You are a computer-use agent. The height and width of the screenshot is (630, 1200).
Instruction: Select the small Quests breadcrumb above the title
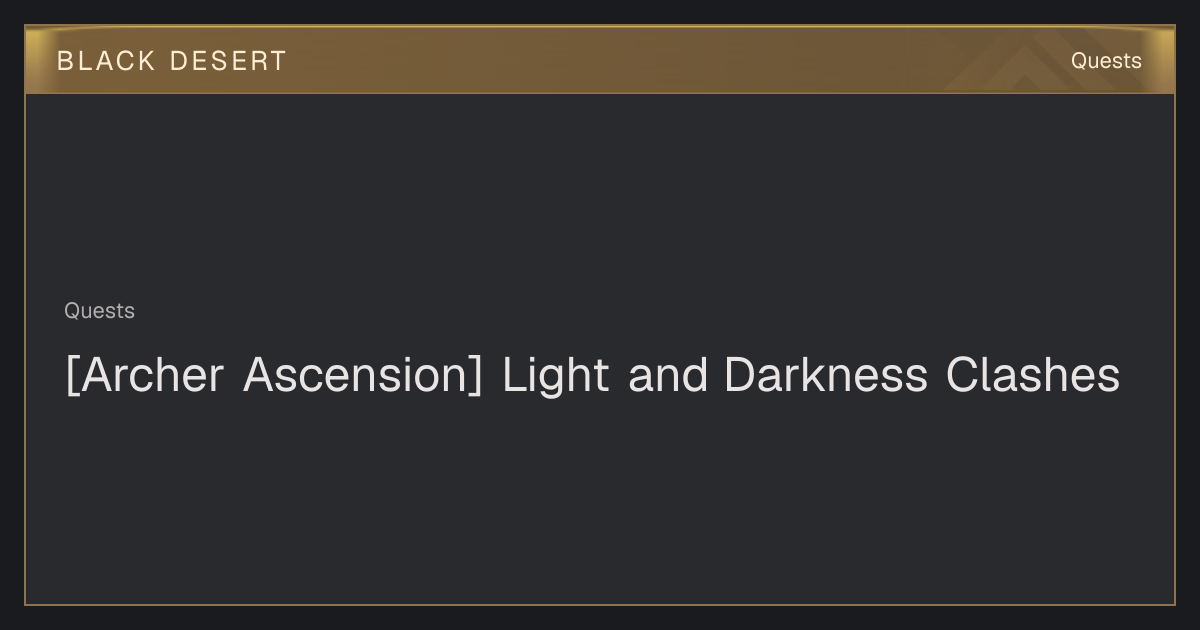[99, 311]
